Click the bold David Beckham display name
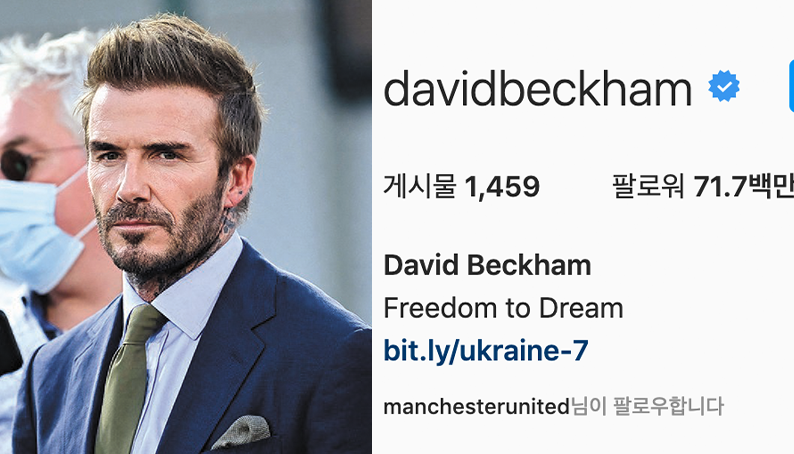 pyautogui.click(x=487, y=265)
